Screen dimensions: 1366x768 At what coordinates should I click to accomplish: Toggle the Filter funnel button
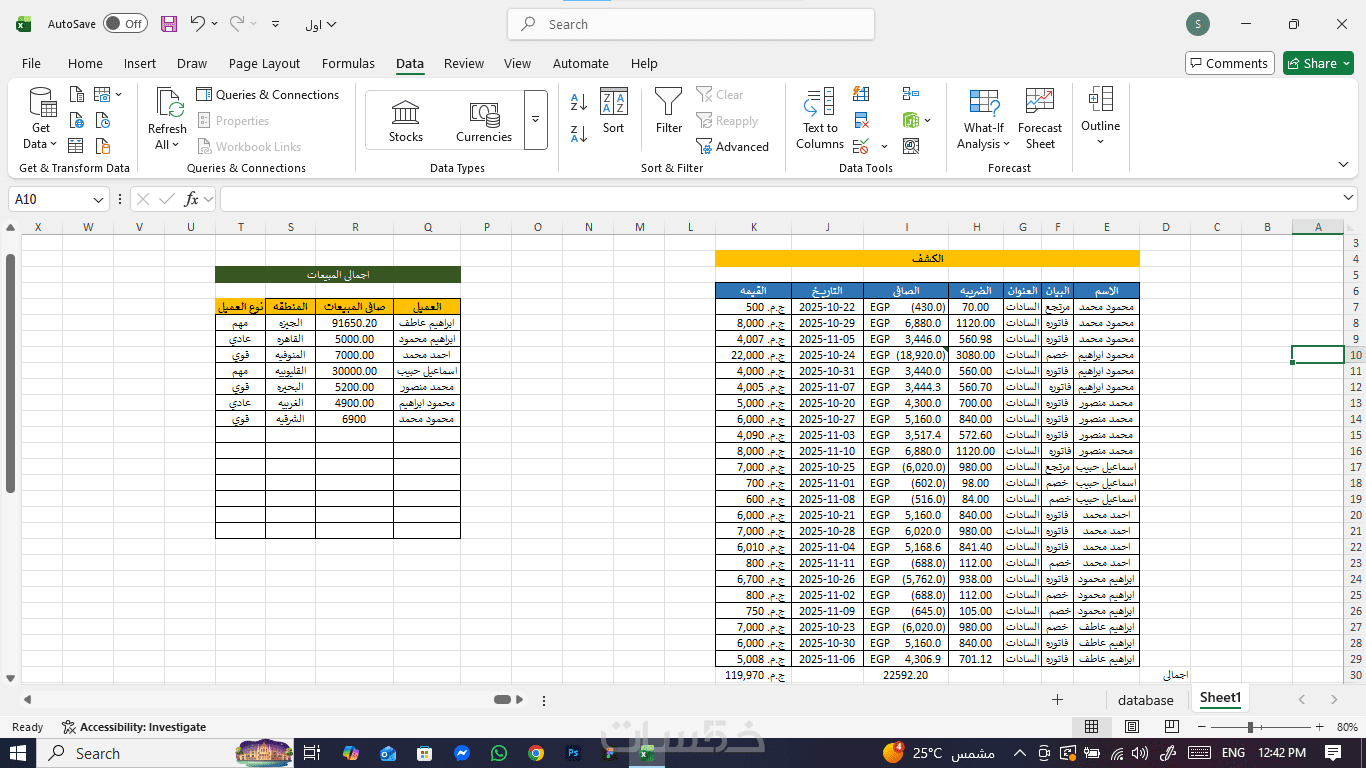[669, 112]
